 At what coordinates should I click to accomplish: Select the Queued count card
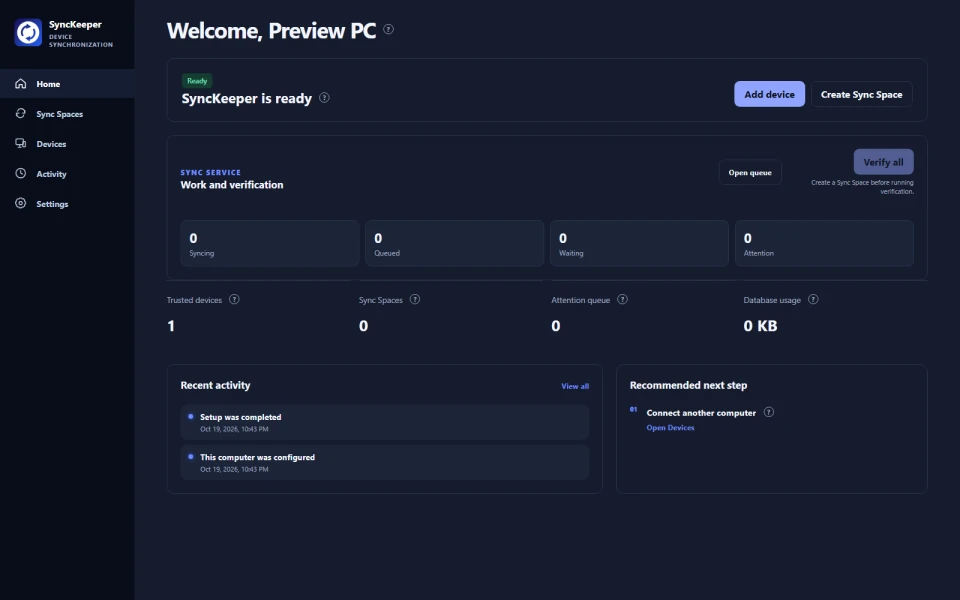tap(454, 243)
